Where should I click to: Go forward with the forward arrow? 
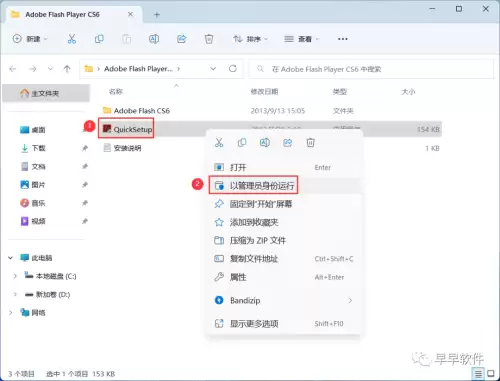(x=32, y=69)
